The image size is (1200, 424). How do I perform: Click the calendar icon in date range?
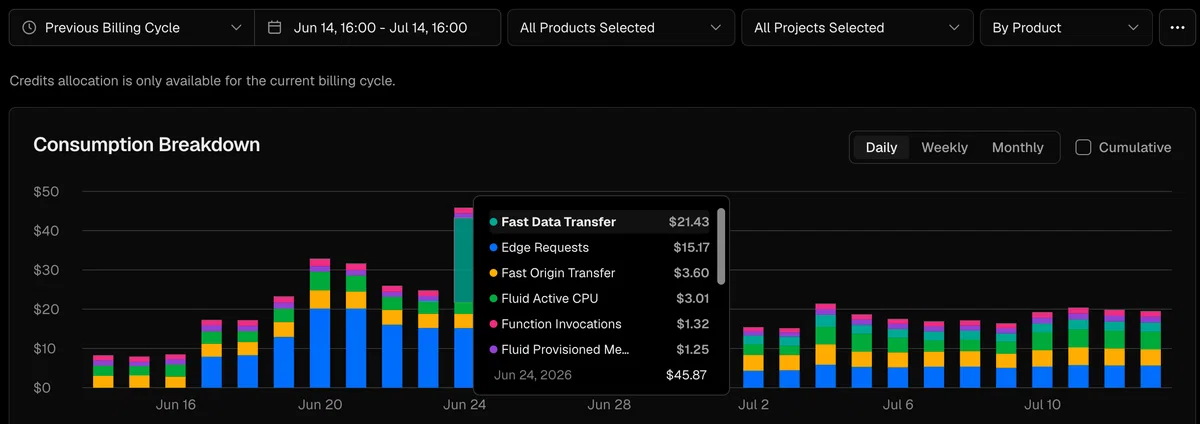pyautogui.click(x=275, y=28)
